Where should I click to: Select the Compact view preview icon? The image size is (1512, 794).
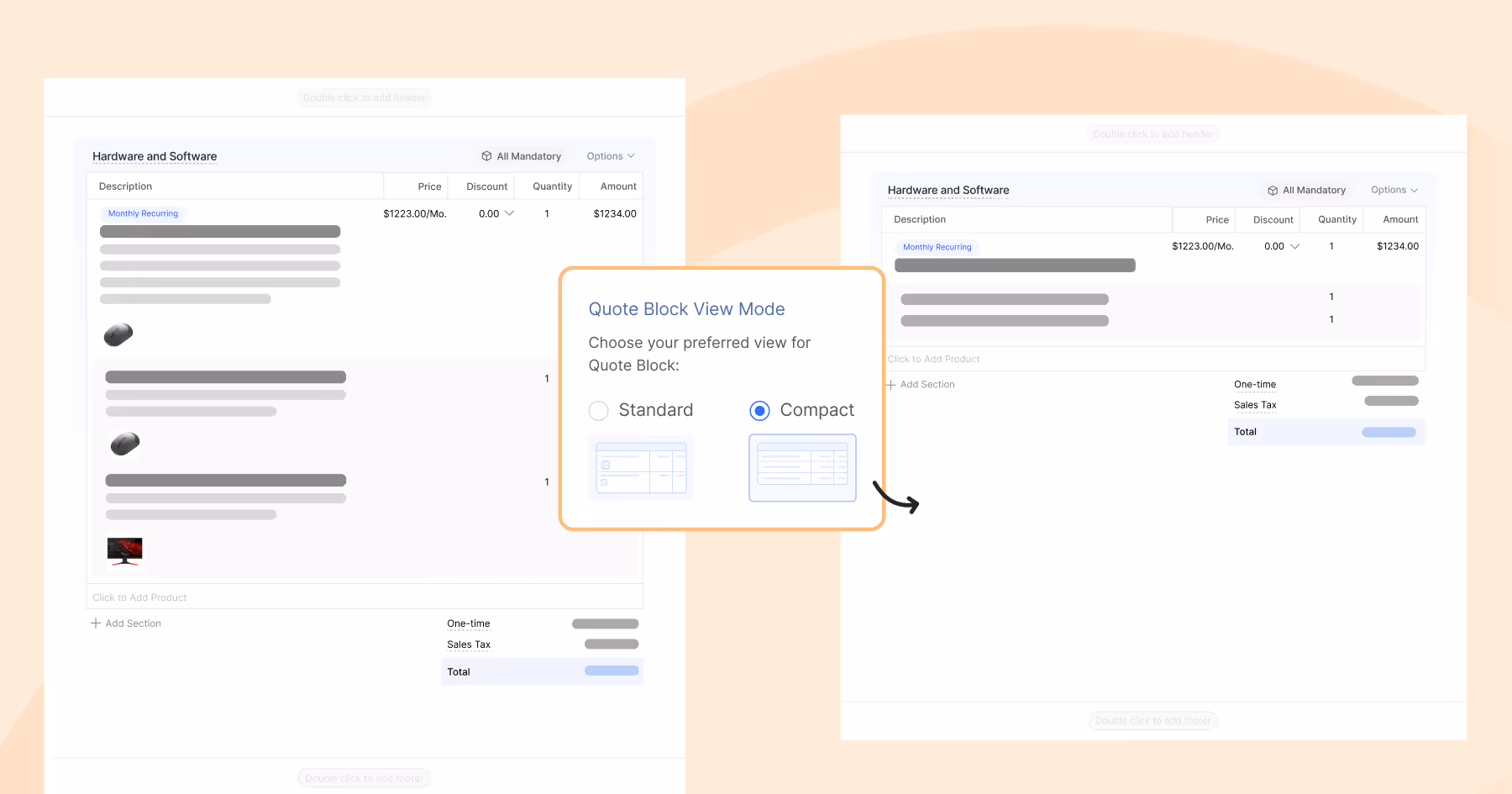(801, 467)
